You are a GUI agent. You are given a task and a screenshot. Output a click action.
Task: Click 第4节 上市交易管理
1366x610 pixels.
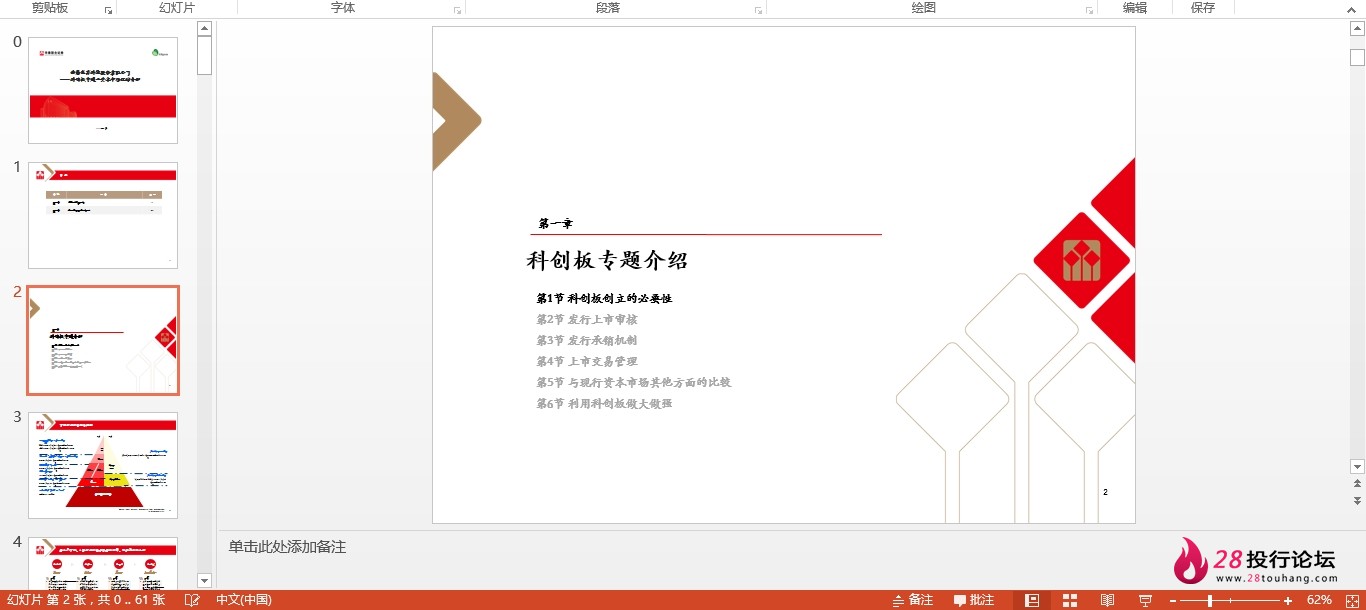(x=587, y=361)
